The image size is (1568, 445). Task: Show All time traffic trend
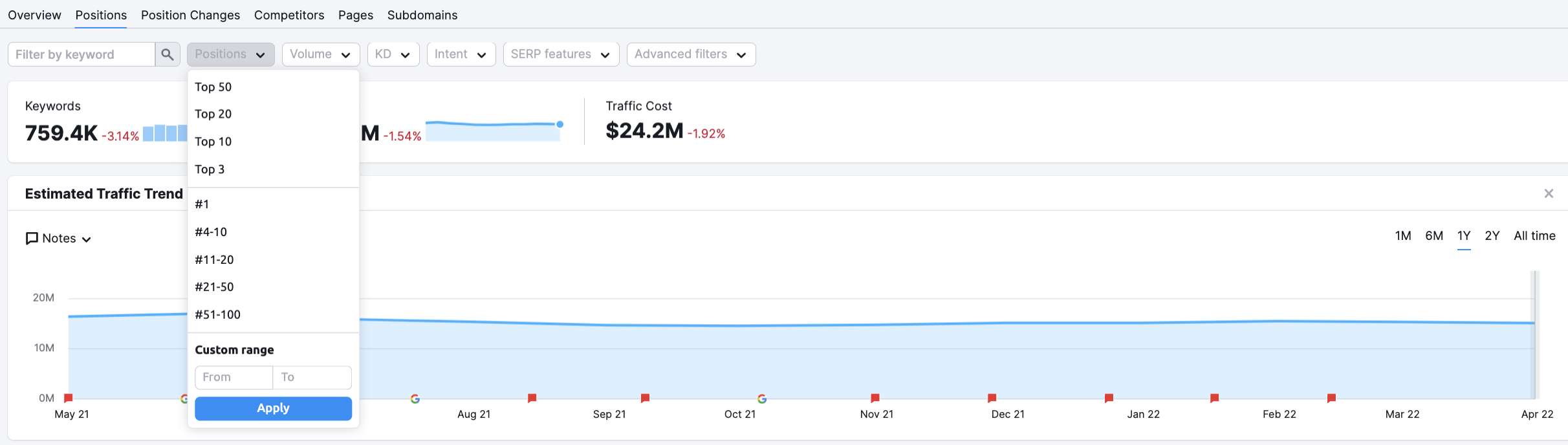(1534, 236)
